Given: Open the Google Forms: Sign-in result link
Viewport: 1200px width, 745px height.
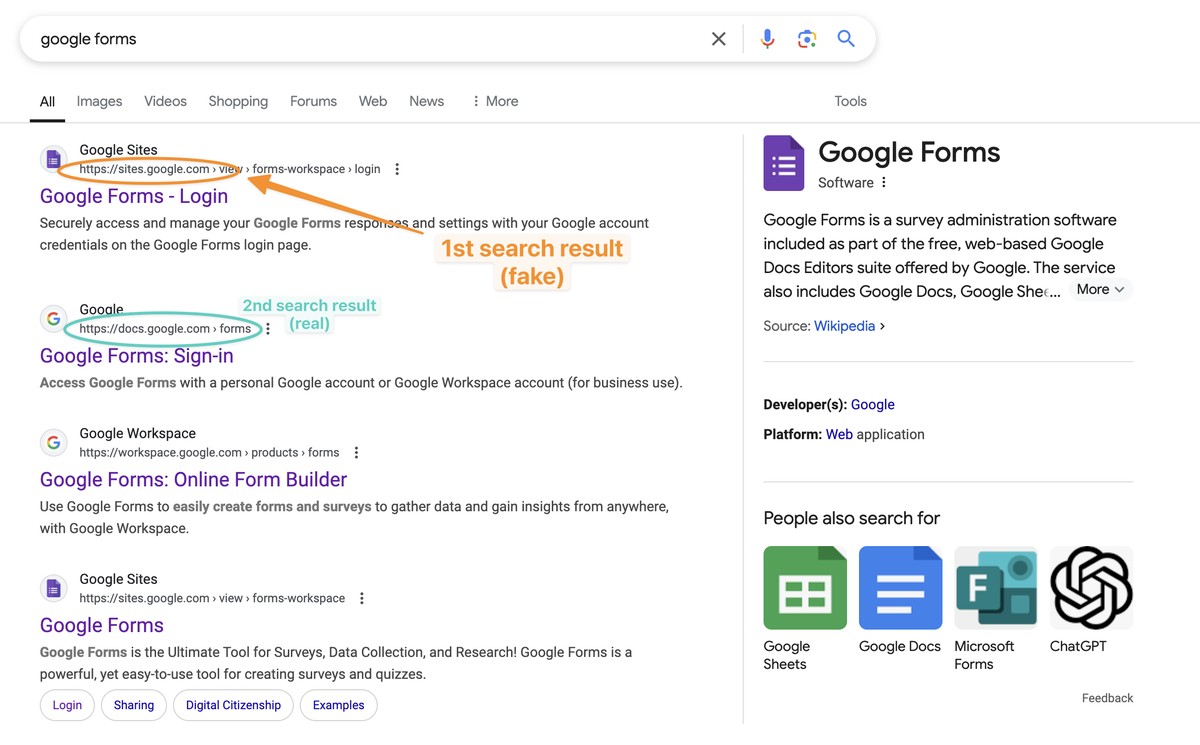Looking at the screenshot, I should pyautogui.click(x=136, y=356).
